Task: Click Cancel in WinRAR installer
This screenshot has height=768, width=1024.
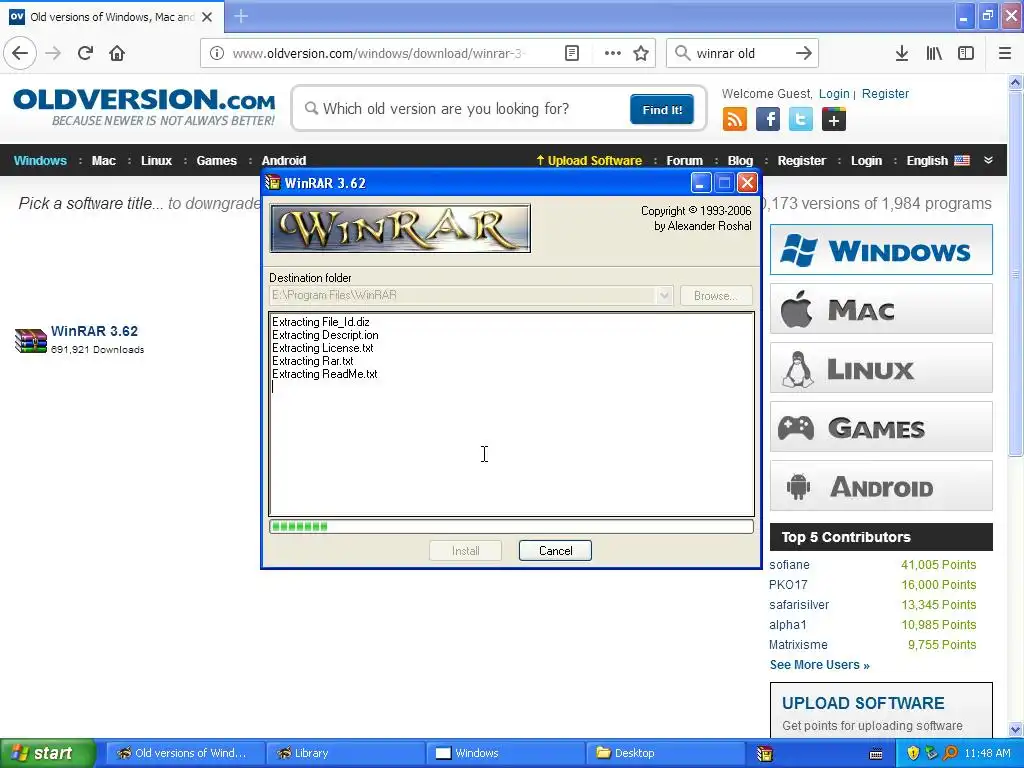Action: [x=556, y=551]
